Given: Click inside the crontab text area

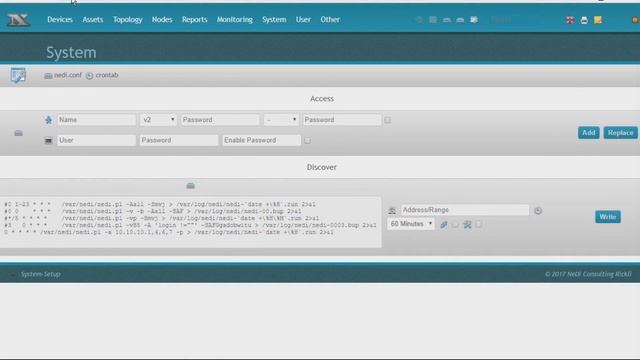Looking at the screenshot, I should tap(191, 222).
